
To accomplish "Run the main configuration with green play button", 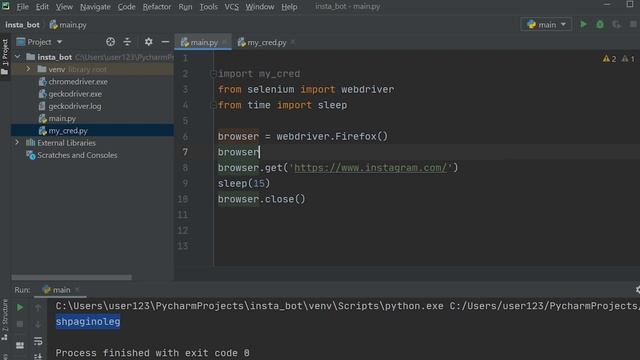I will tap(583, 24).
